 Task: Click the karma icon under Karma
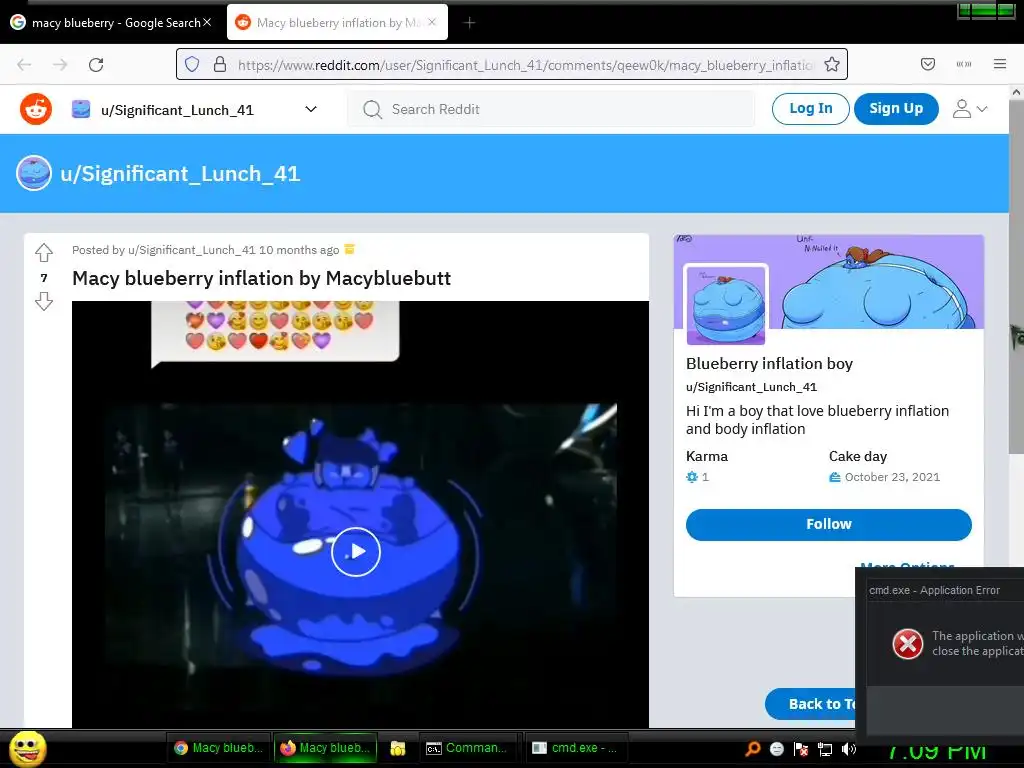point(692,477)
